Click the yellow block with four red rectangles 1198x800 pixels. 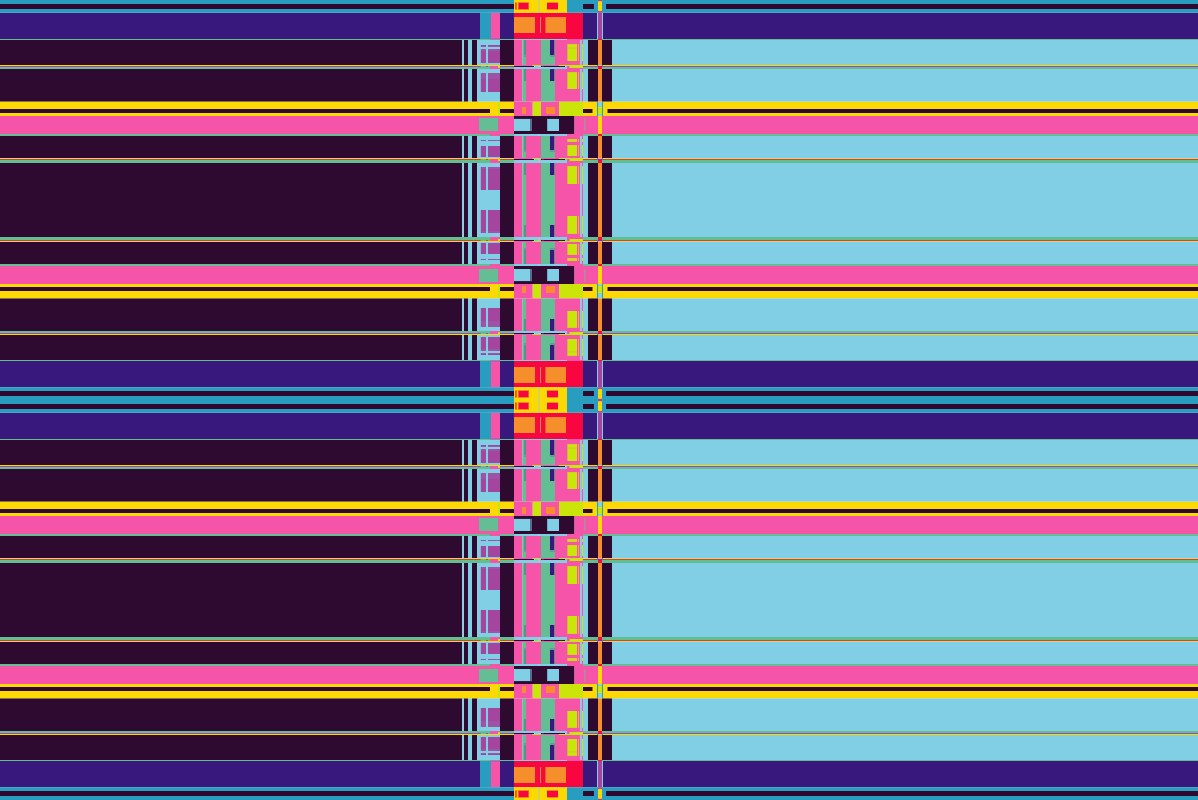pos(539,400)
